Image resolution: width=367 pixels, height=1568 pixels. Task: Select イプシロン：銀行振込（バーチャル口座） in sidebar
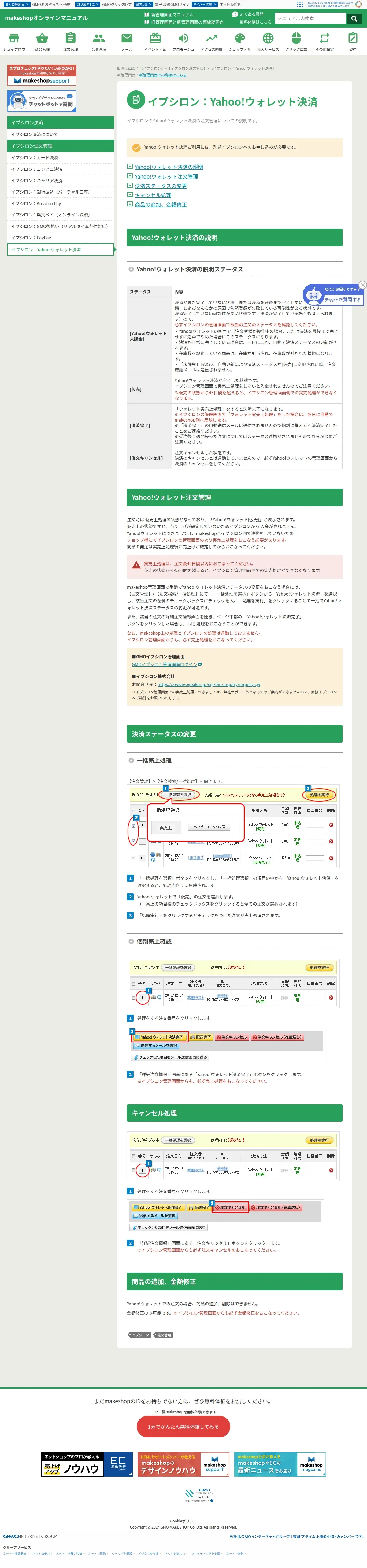pyautogui.click(x=61, y=192)
